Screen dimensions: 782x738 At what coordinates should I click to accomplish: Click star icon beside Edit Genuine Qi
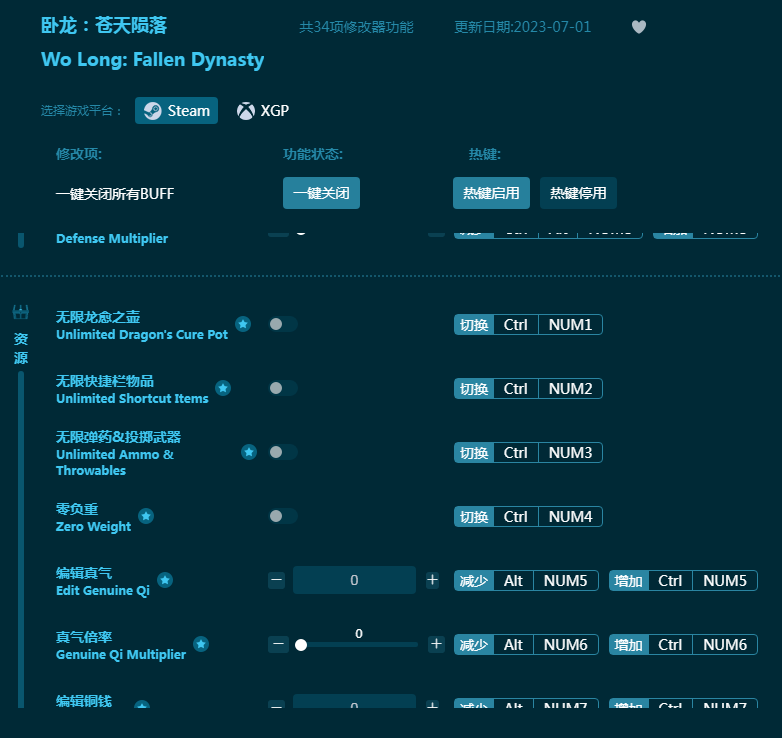point(165,580)
